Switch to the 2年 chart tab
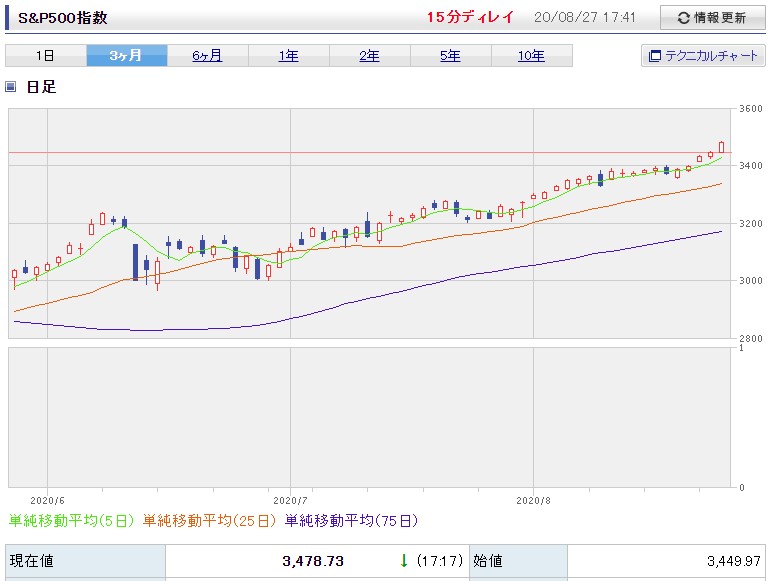 coord(370,55)
